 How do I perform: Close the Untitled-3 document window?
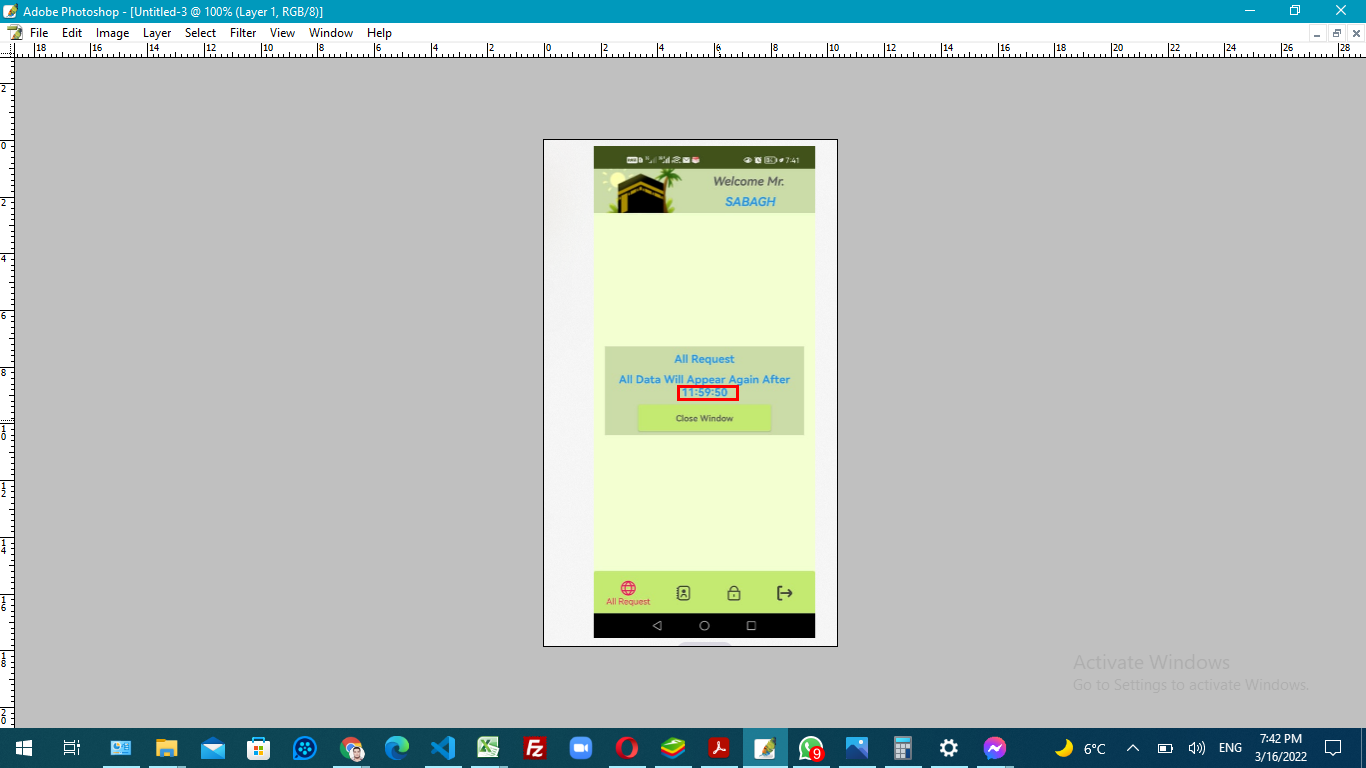click(1355, 33)
